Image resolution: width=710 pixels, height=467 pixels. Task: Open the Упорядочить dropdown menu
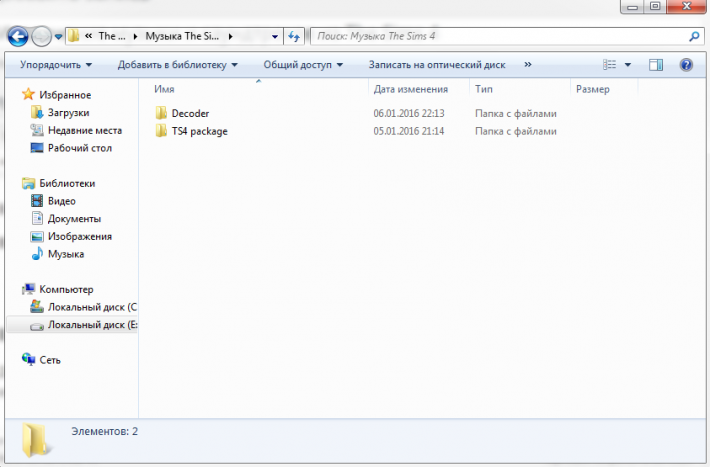tap(55, 65)
